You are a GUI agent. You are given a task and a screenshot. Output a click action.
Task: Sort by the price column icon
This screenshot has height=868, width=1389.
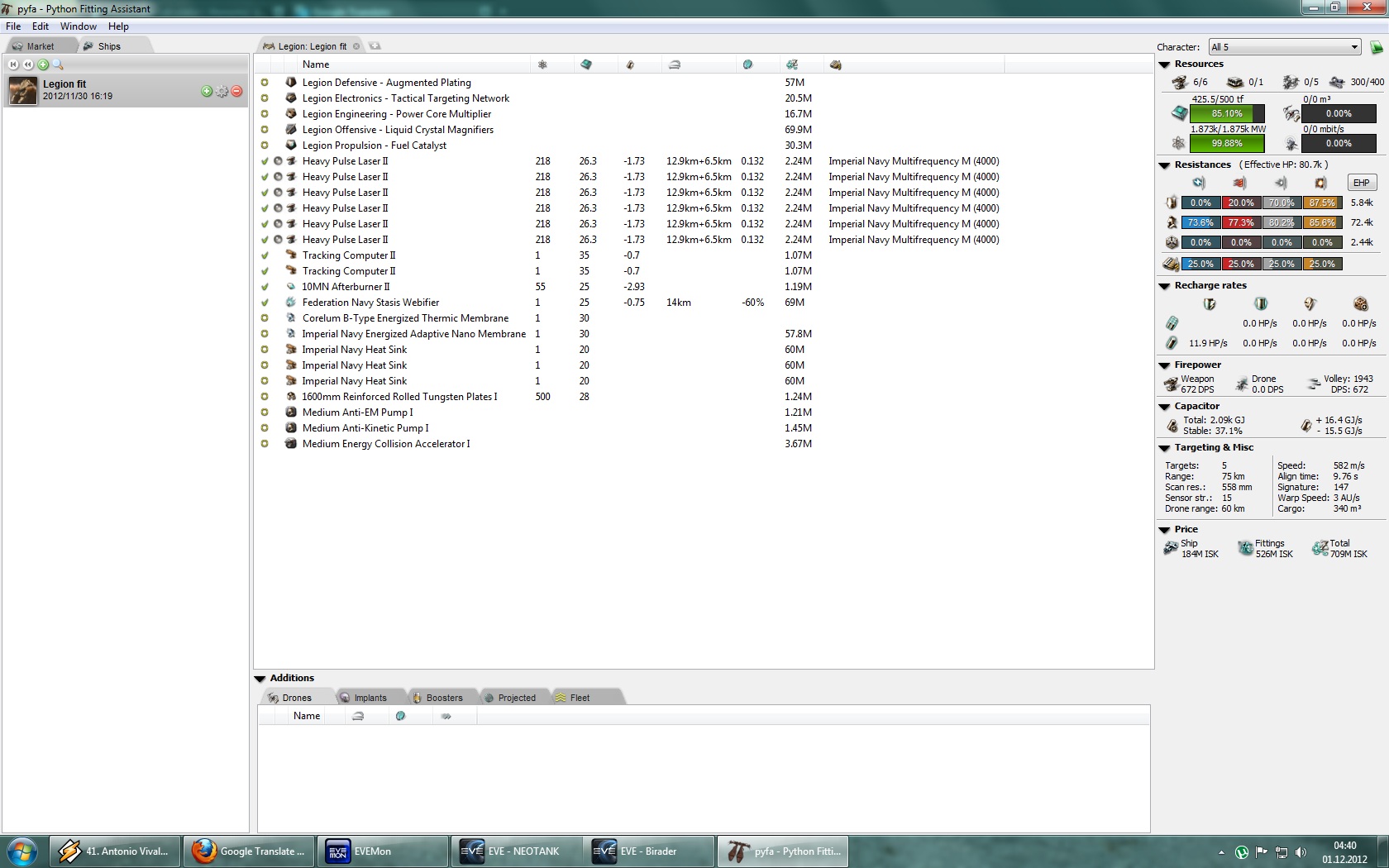click(792, 64)
